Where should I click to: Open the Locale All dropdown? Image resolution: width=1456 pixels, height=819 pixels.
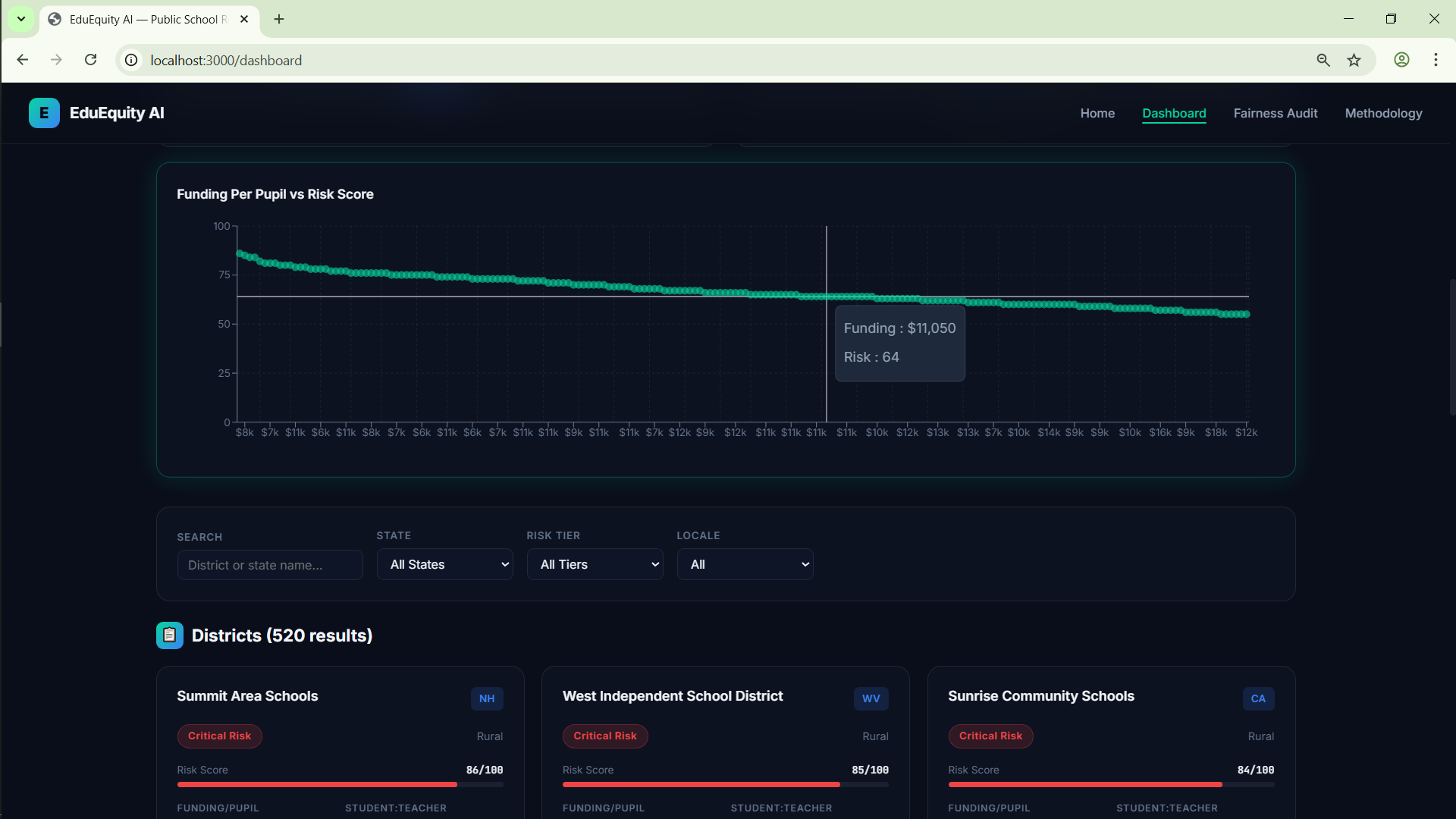pos(745,564)
